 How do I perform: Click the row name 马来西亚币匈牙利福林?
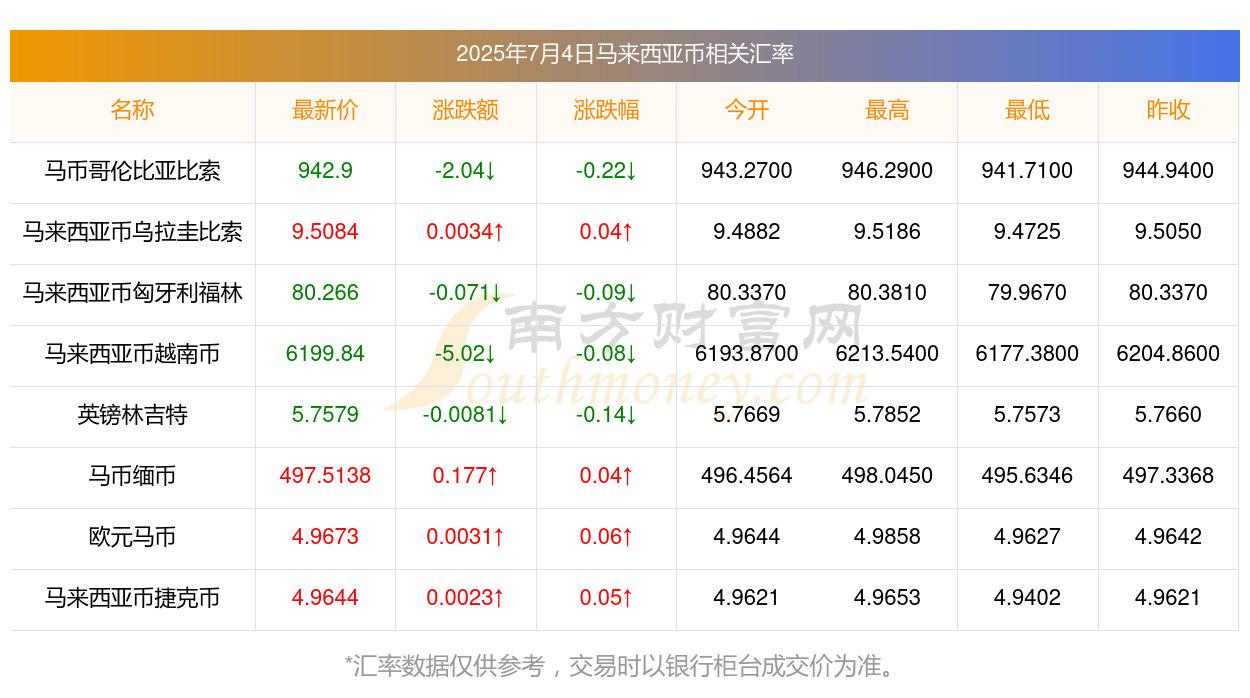(132, 293)
